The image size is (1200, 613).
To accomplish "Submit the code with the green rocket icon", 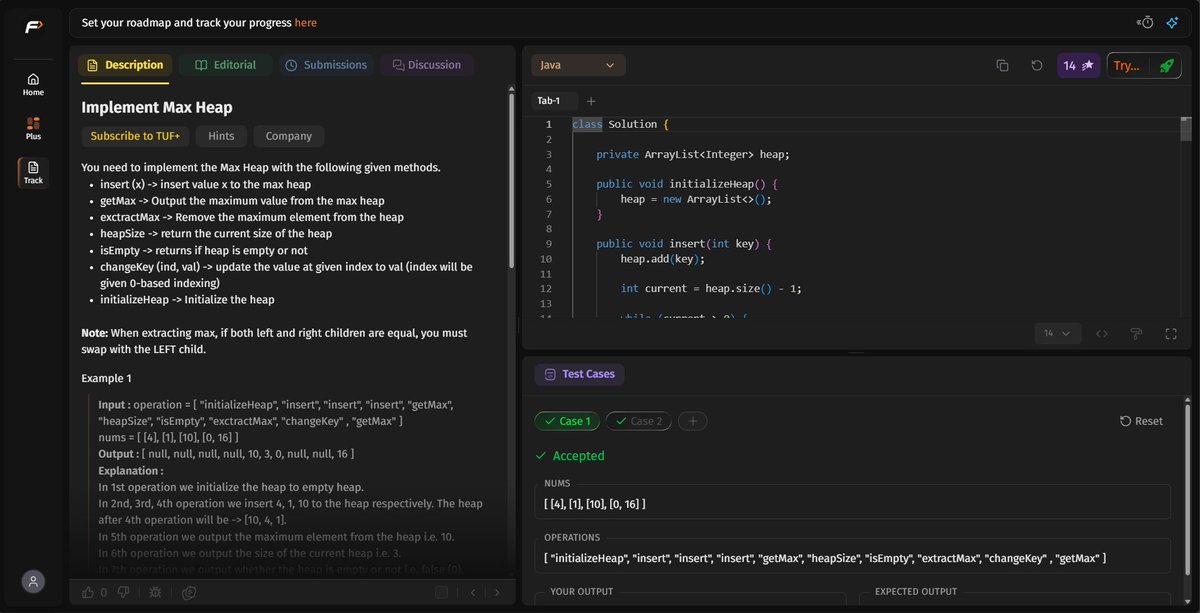I will 1166,65.
